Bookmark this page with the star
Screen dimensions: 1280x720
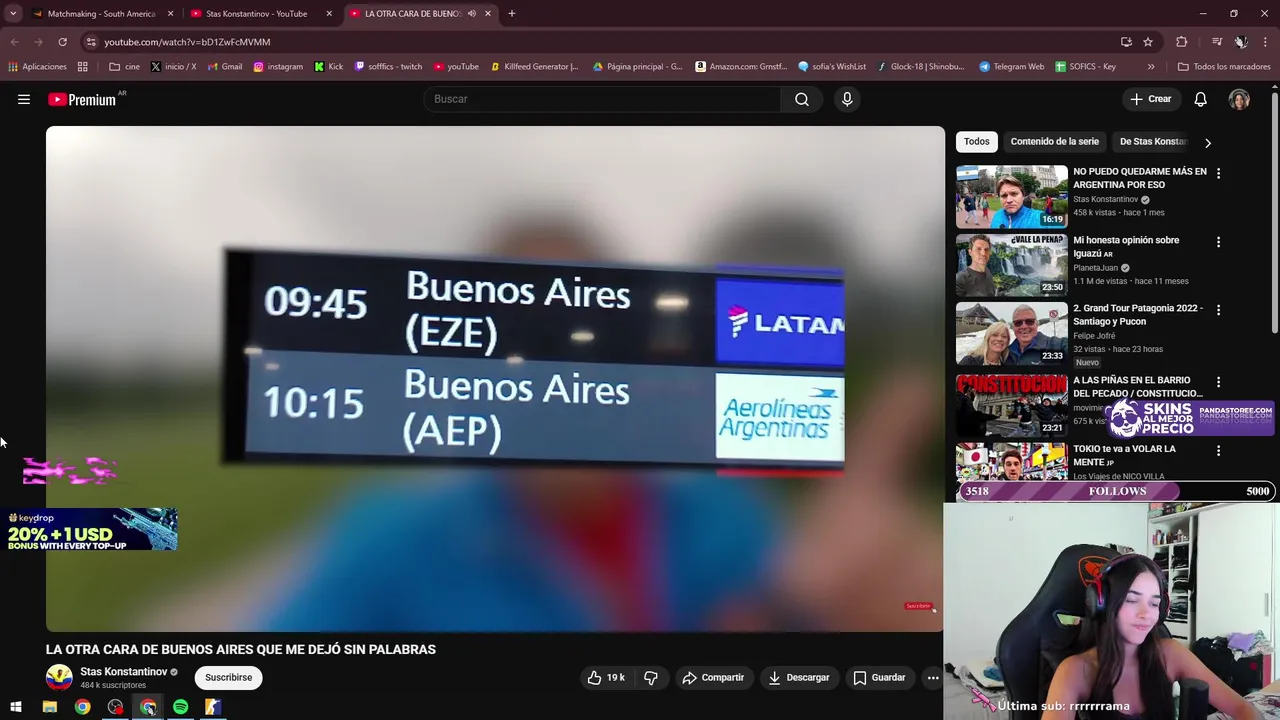pos(1148,42)
